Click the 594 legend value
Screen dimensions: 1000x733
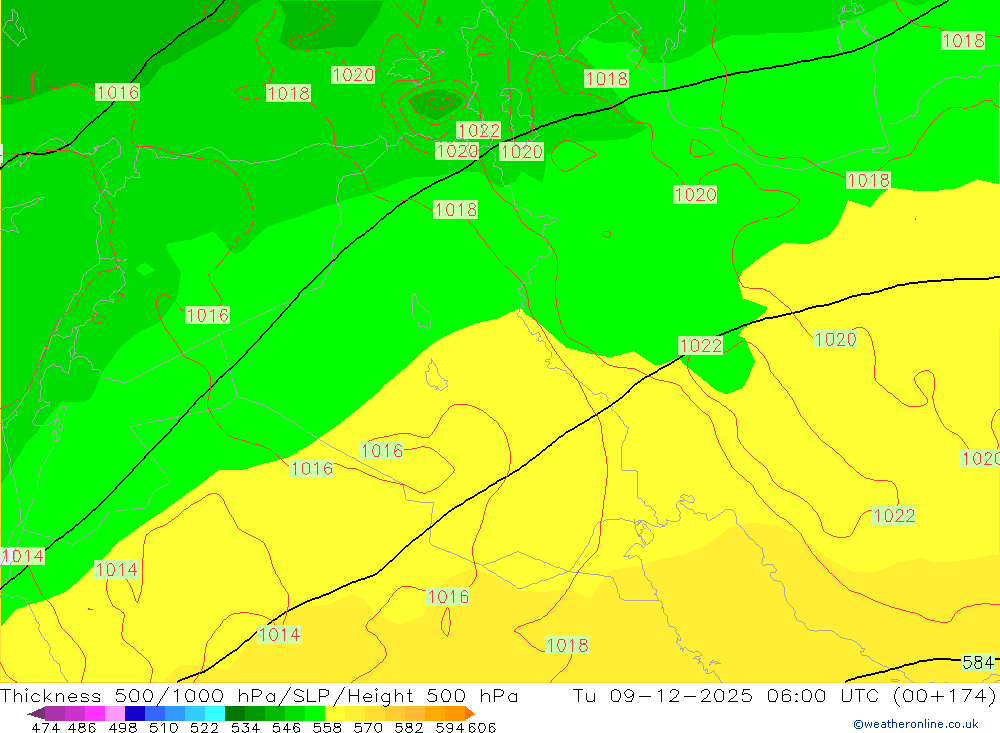[450, 727]
